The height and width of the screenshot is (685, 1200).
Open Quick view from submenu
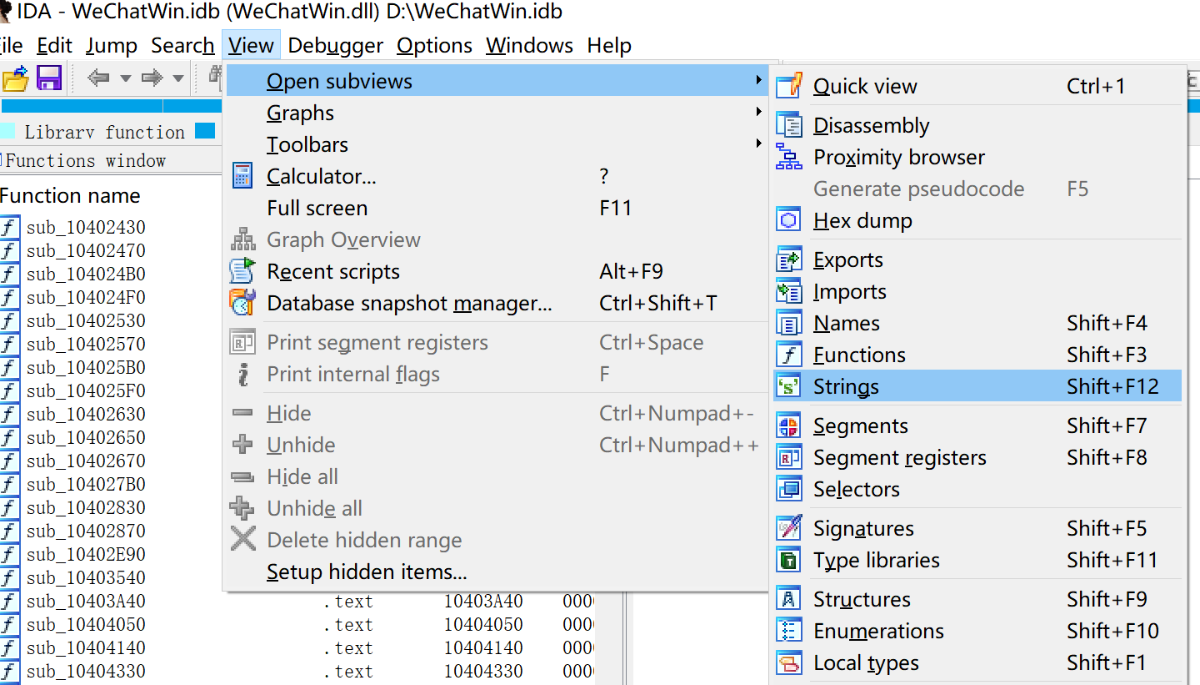pos(977,86)
